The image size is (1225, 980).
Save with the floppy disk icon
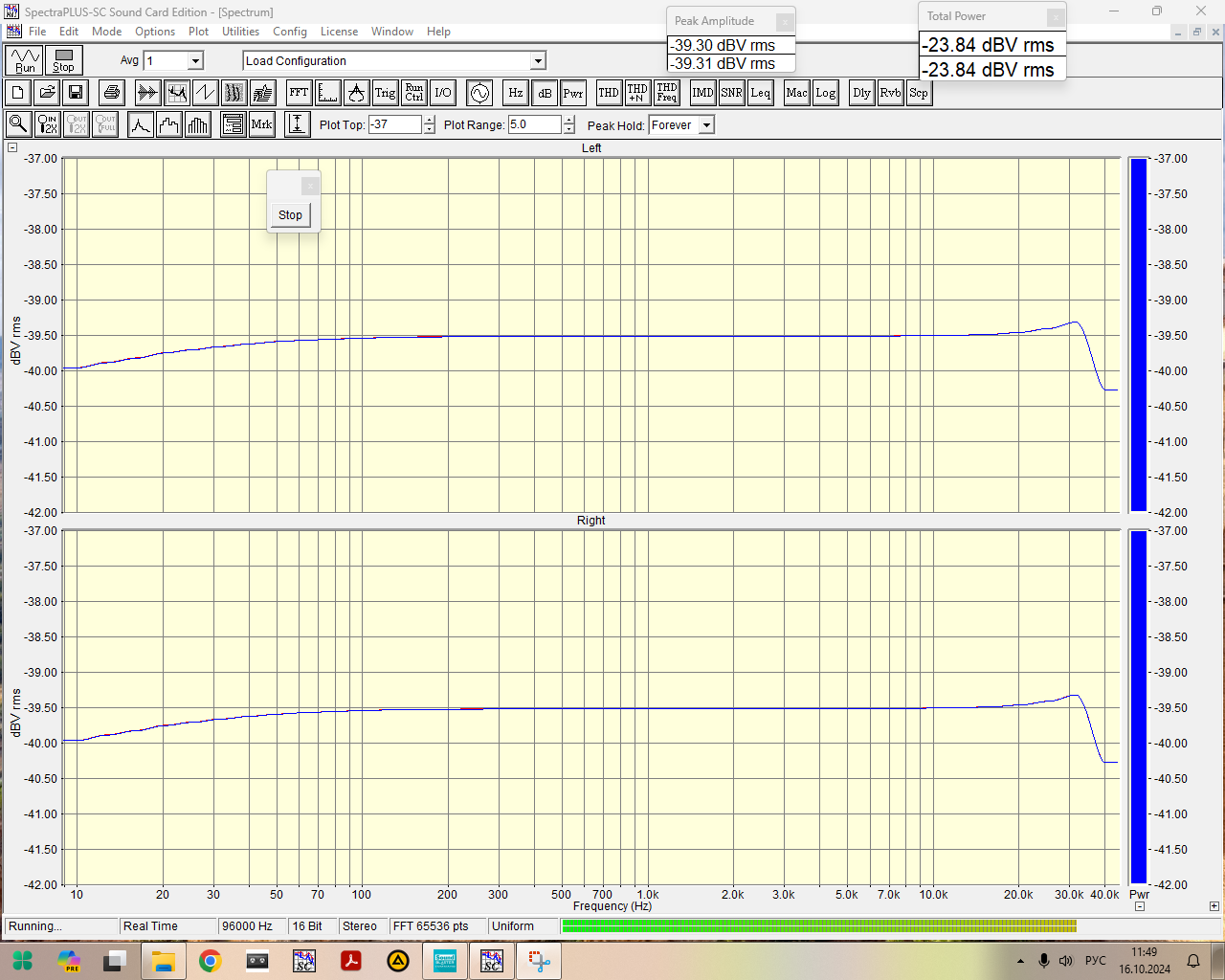tap(76, 93)
